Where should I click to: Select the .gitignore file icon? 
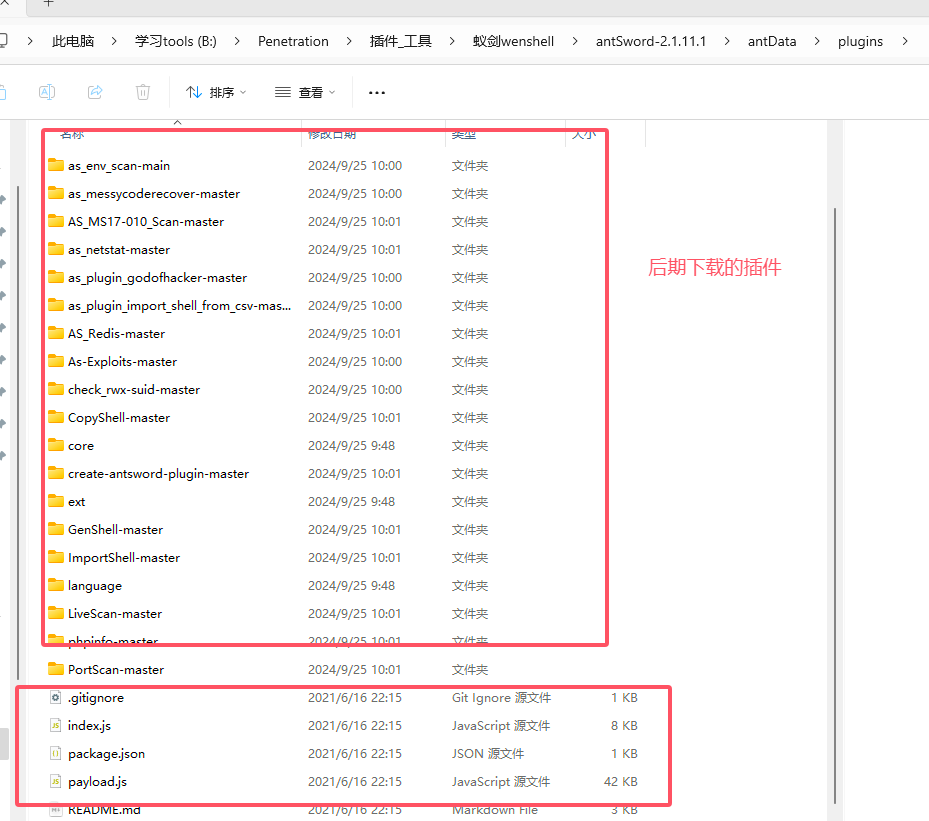(56, 698)
